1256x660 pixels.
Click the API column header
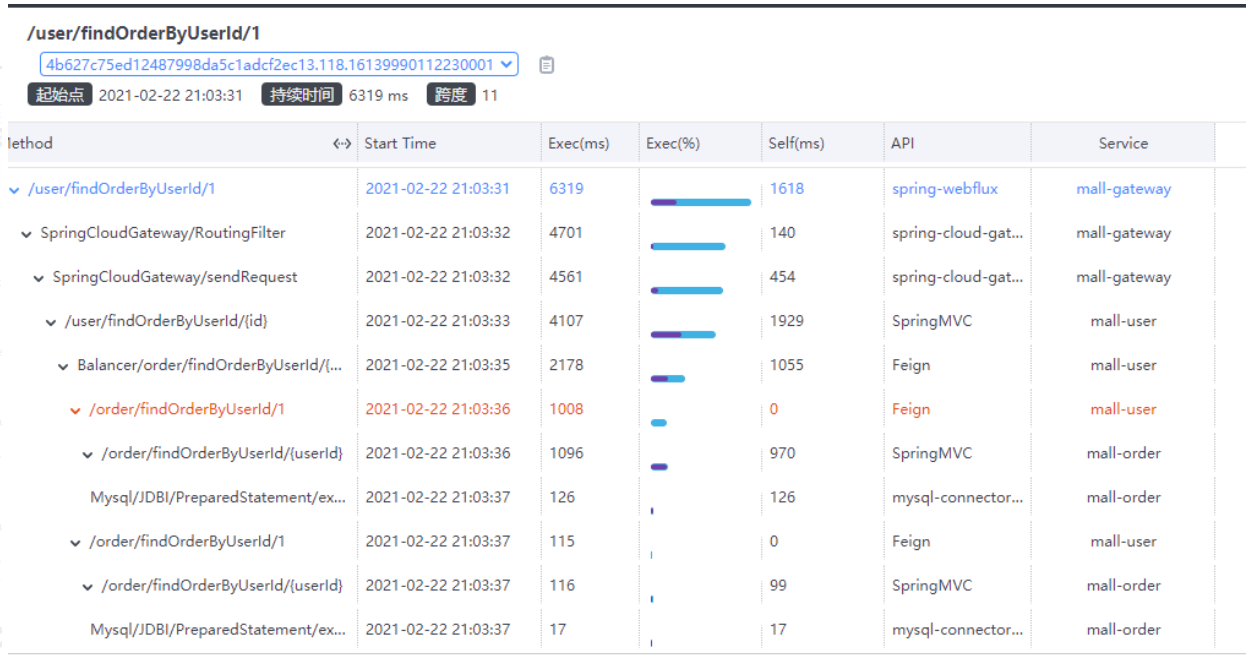[x=902, y=143]
